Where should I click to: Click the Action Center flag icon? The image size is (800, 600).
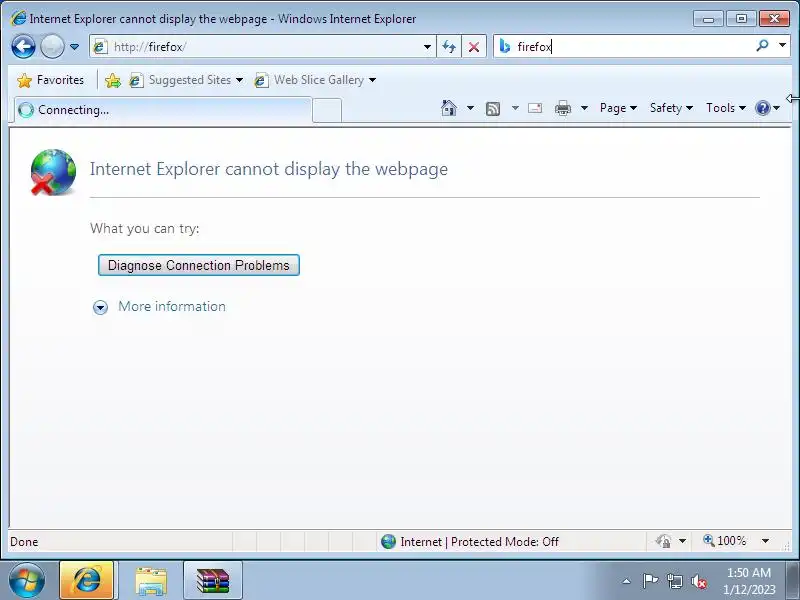(650, 581)
